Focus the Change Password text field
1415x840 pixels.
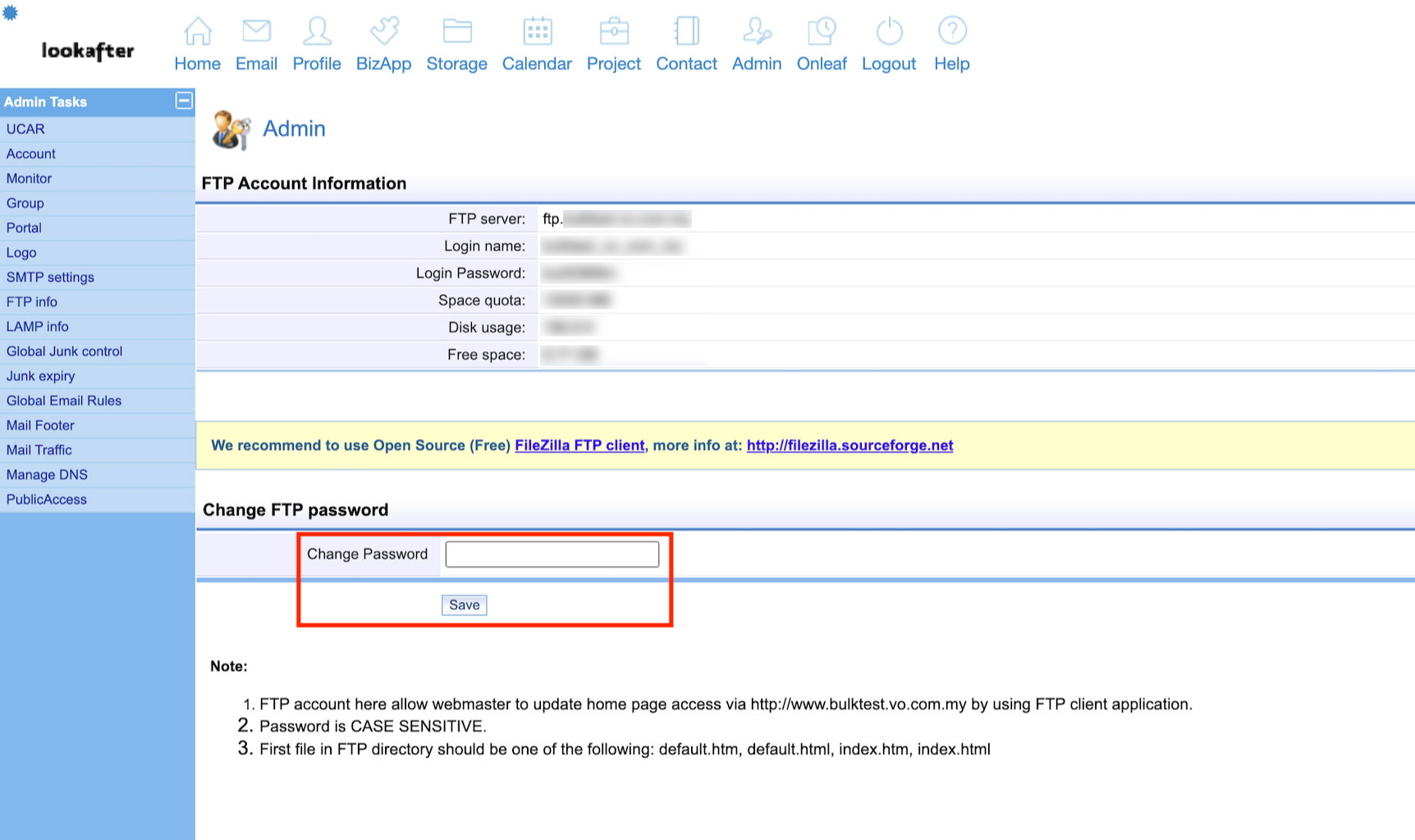coord(552,555)
